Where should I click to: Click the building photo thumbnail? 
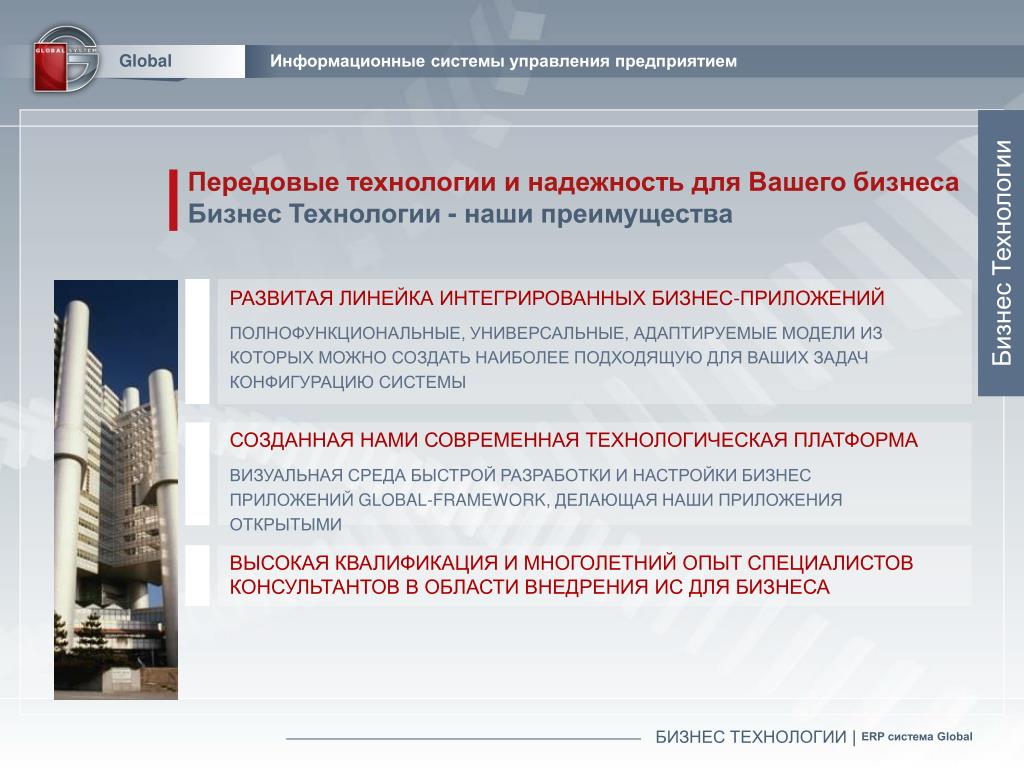116,490
